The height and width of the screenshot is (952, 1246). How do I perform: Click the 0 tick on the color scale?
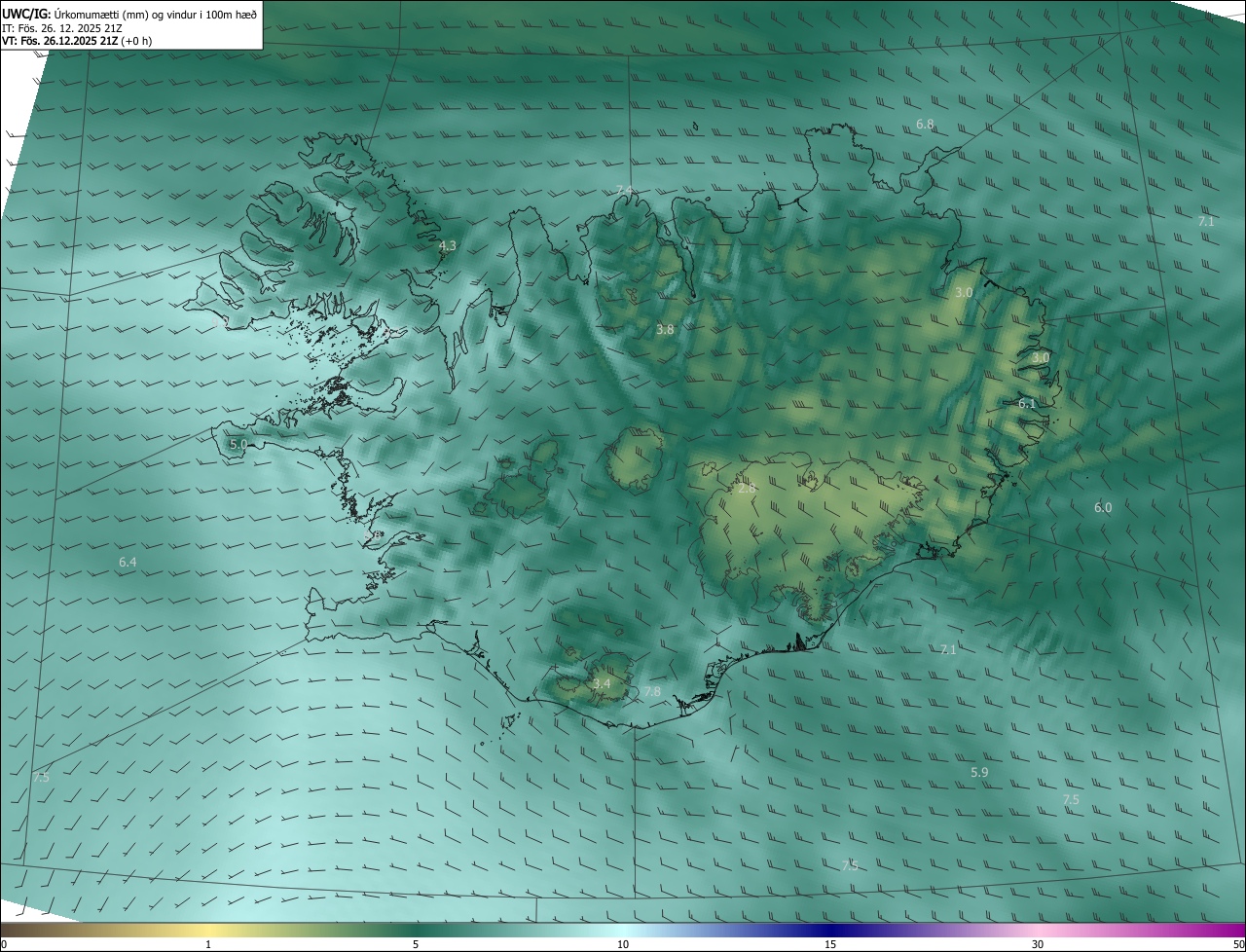point(4,944)
